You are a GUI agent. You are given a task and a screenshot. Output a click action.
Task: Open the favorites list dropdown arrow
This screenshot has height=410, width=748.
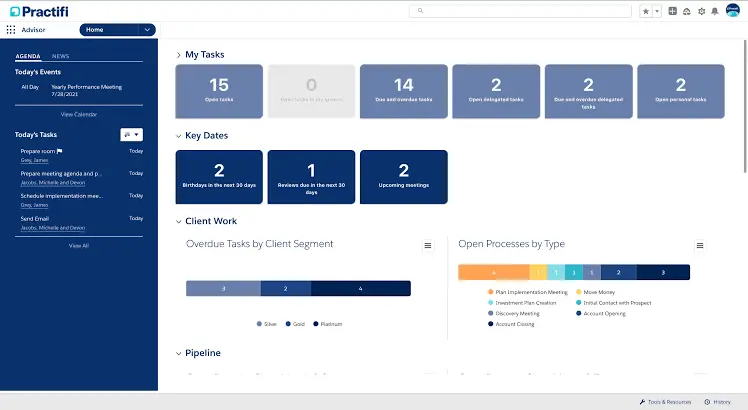tap(657, 11)
